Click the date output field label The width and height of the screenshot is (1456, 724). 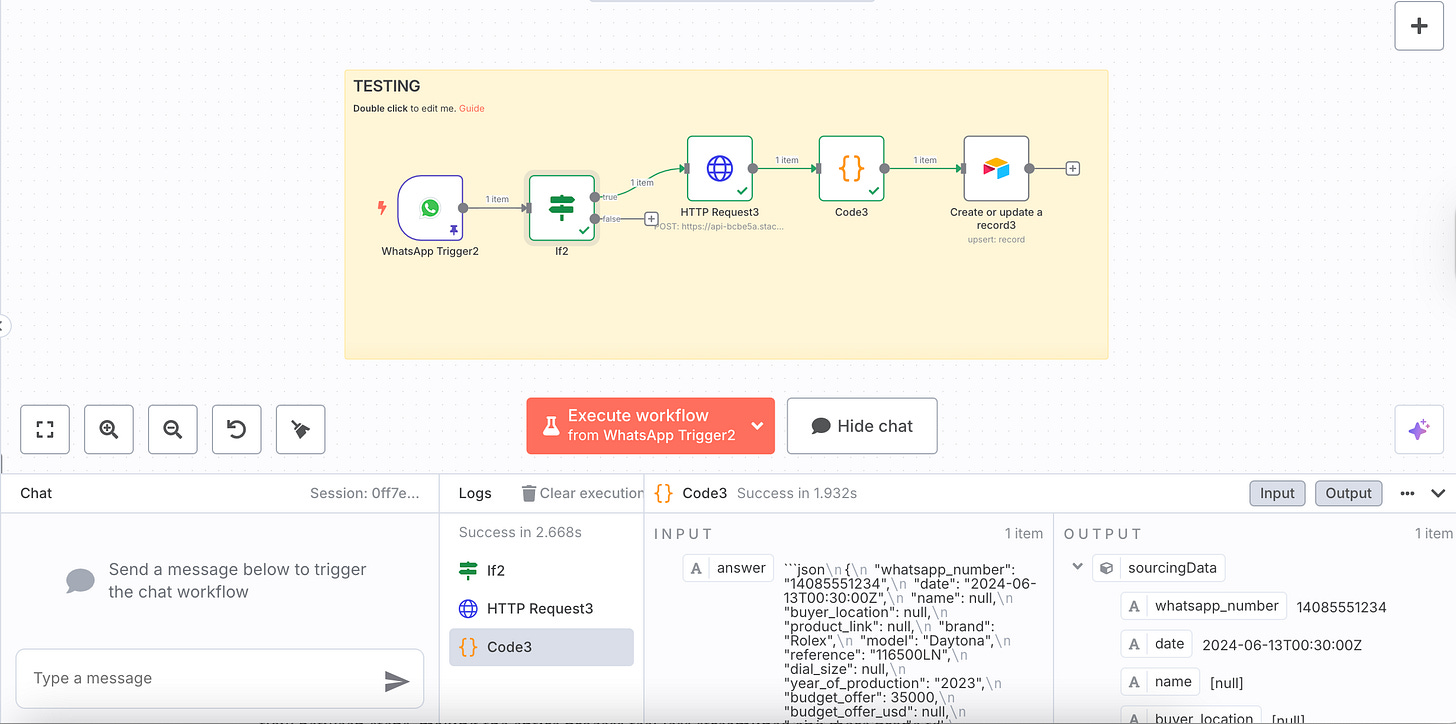1157,644
